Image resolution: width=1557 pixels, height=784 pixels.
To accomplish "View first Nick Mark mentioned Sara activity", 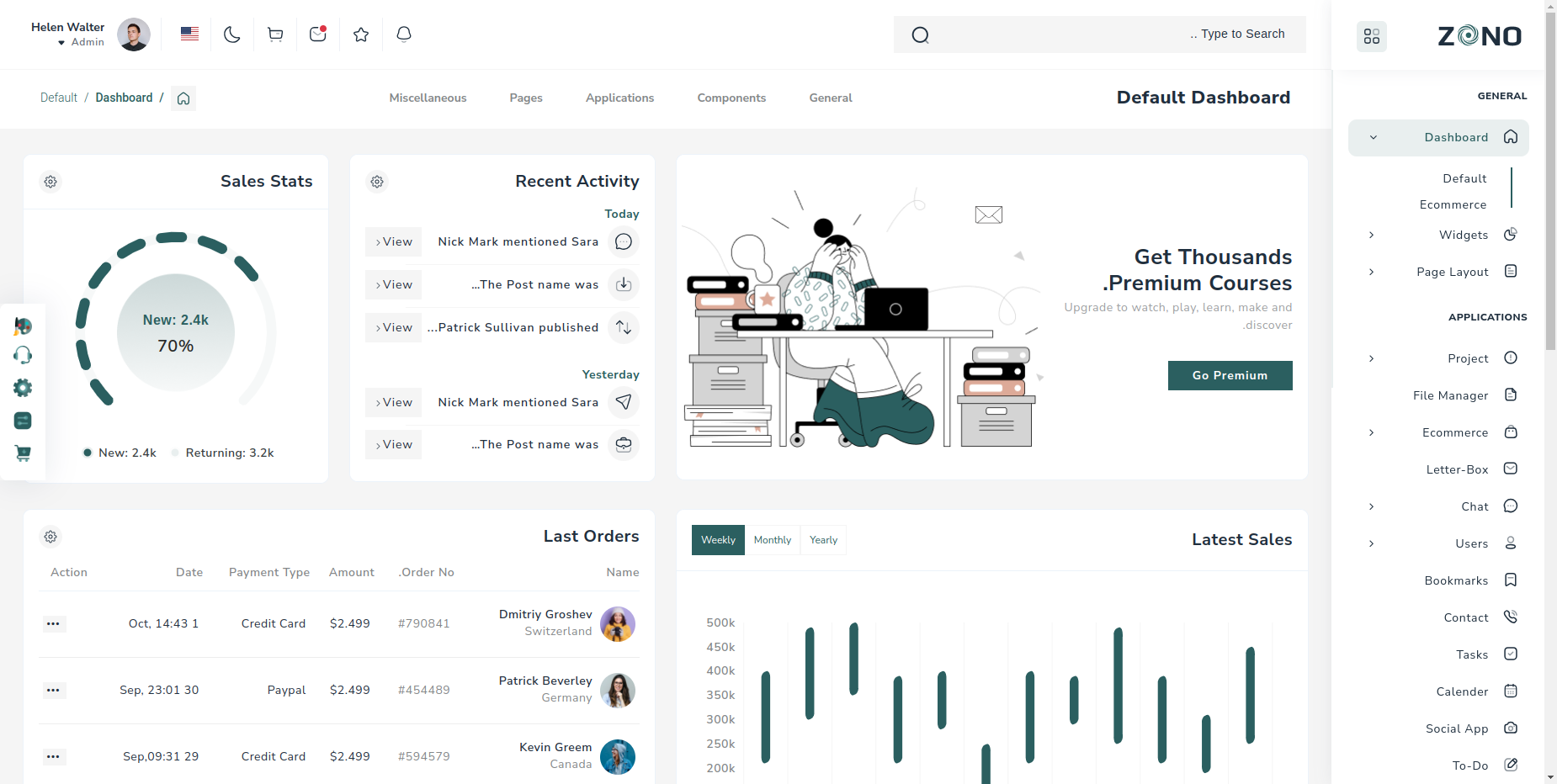I will [394, 242].
